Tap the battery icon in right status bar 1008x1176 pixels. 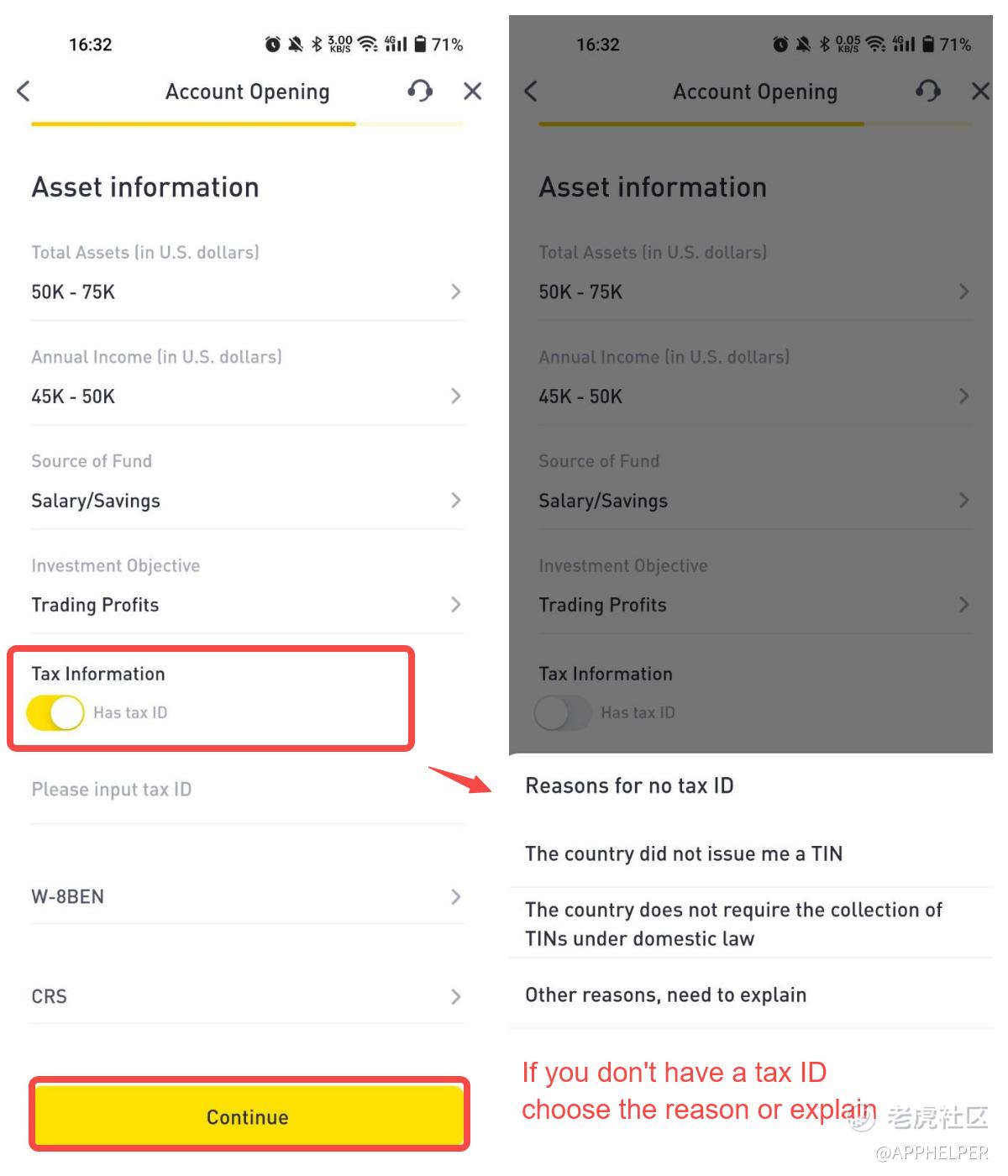tap(928, 45)
